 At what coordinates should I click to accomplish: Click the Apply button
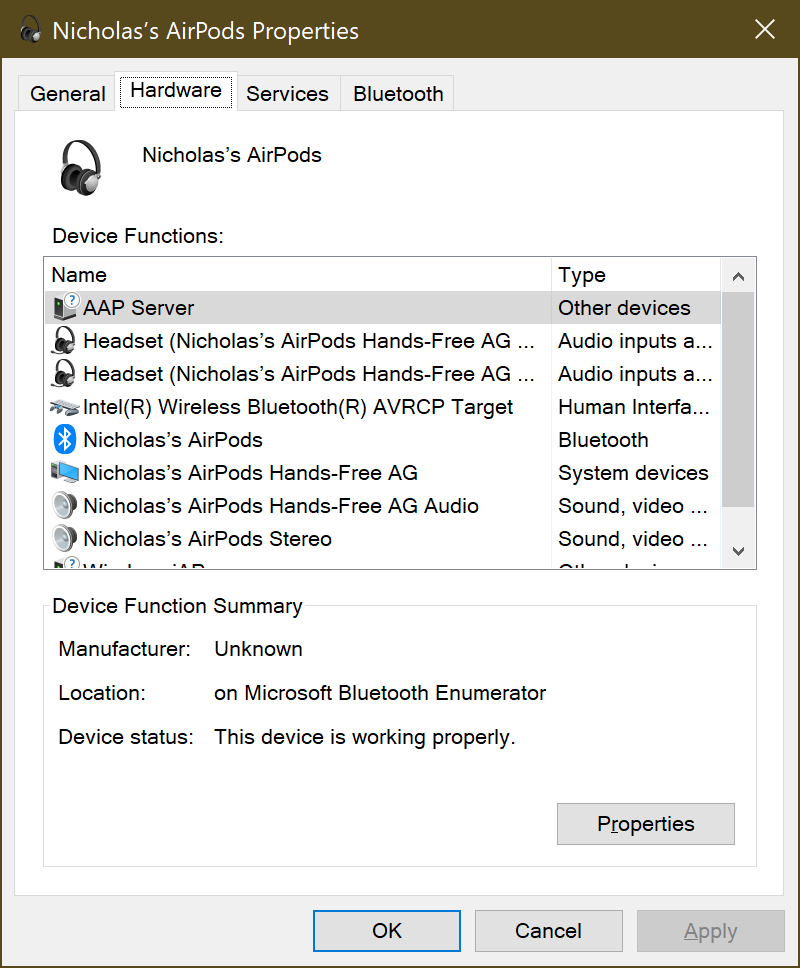pos(710,930)
